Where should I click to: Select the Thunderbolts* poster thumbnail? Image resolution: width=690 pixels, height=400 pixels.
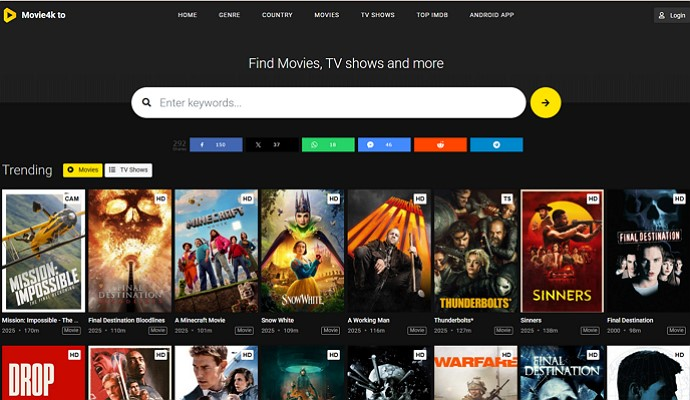click(x=474, y=250)
